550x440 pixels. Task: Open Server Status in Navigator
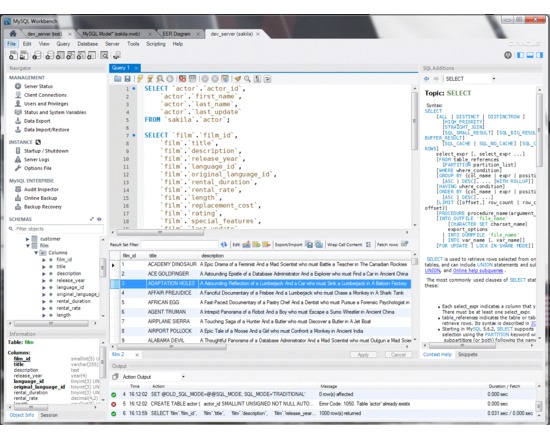[38, 86]
